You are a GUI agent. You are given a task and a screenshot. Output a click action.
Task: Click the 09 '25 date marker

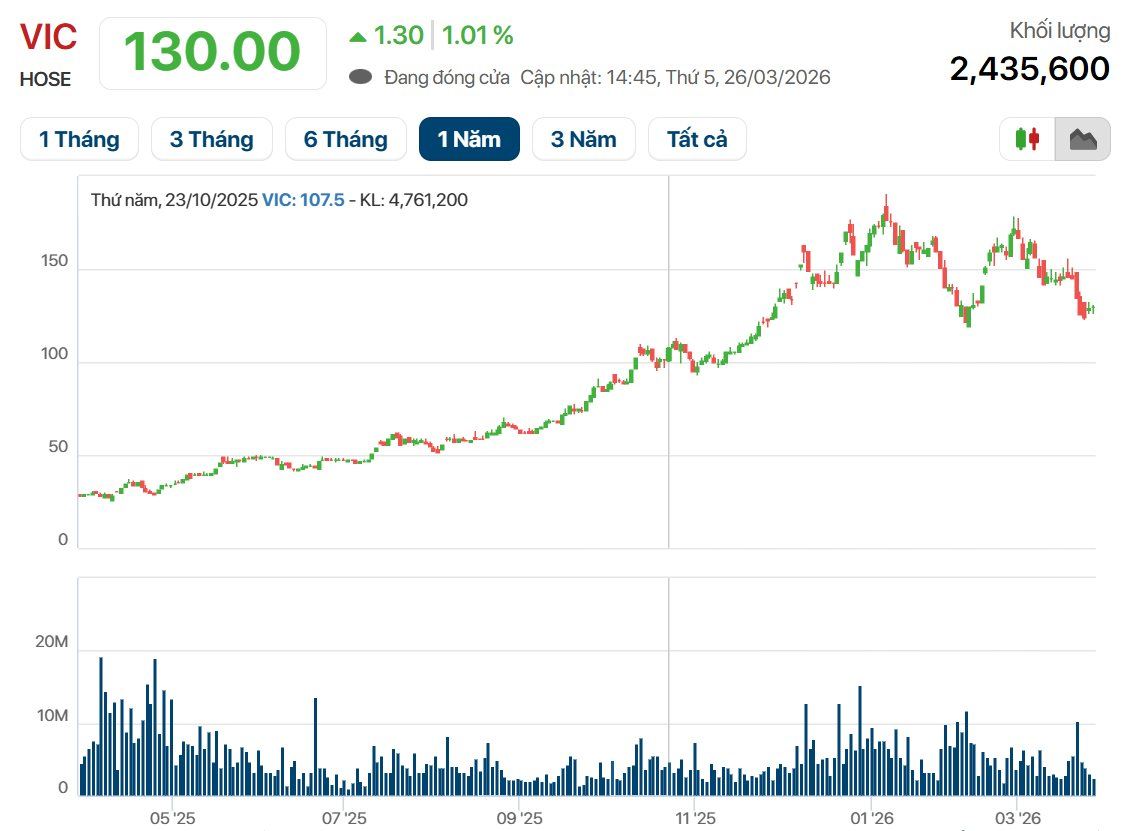519,817
